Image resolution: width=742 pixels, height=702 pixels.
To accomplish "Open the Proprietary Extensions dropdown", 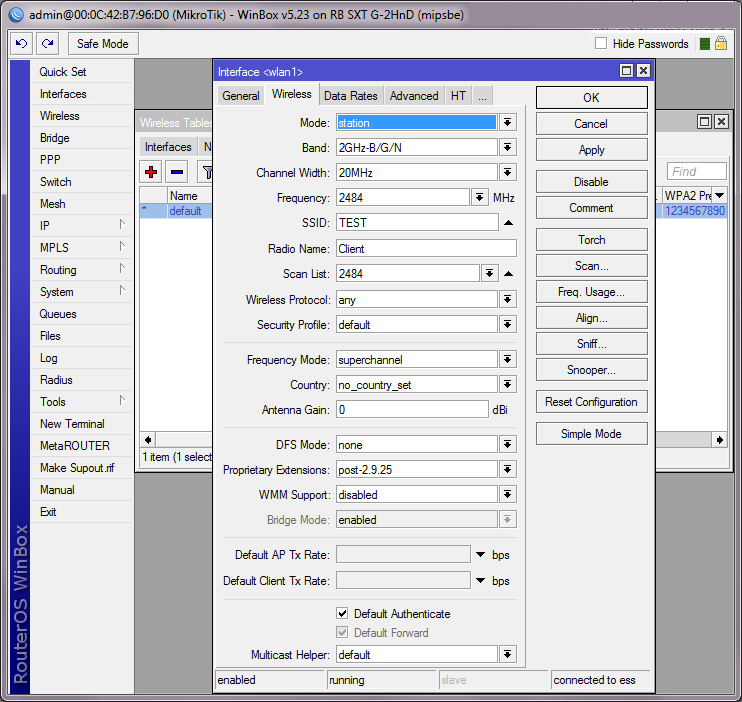I will (x=507, y=470).
